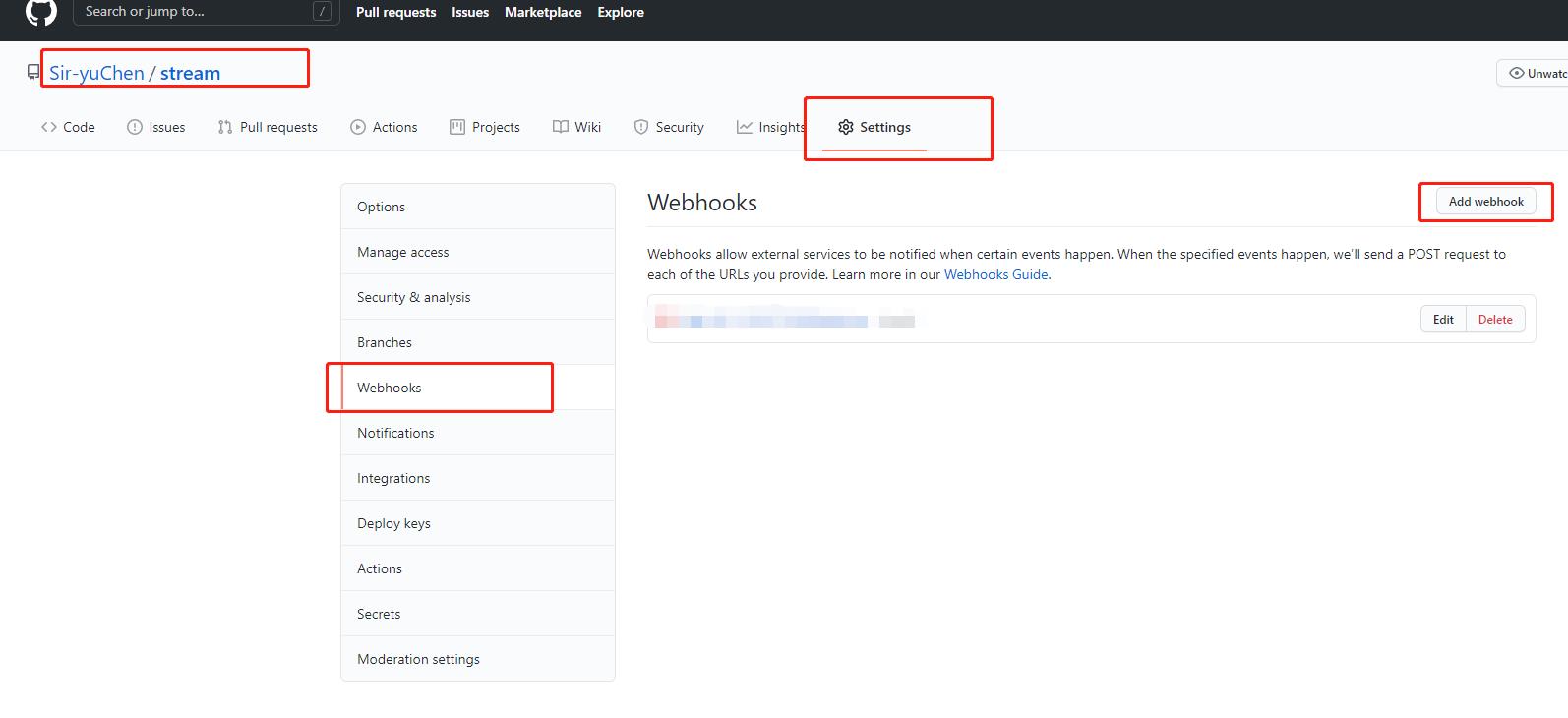Switch to the repository Actions tab
Viewport: 1568px width, 718px height.
(x=384, y=127)
